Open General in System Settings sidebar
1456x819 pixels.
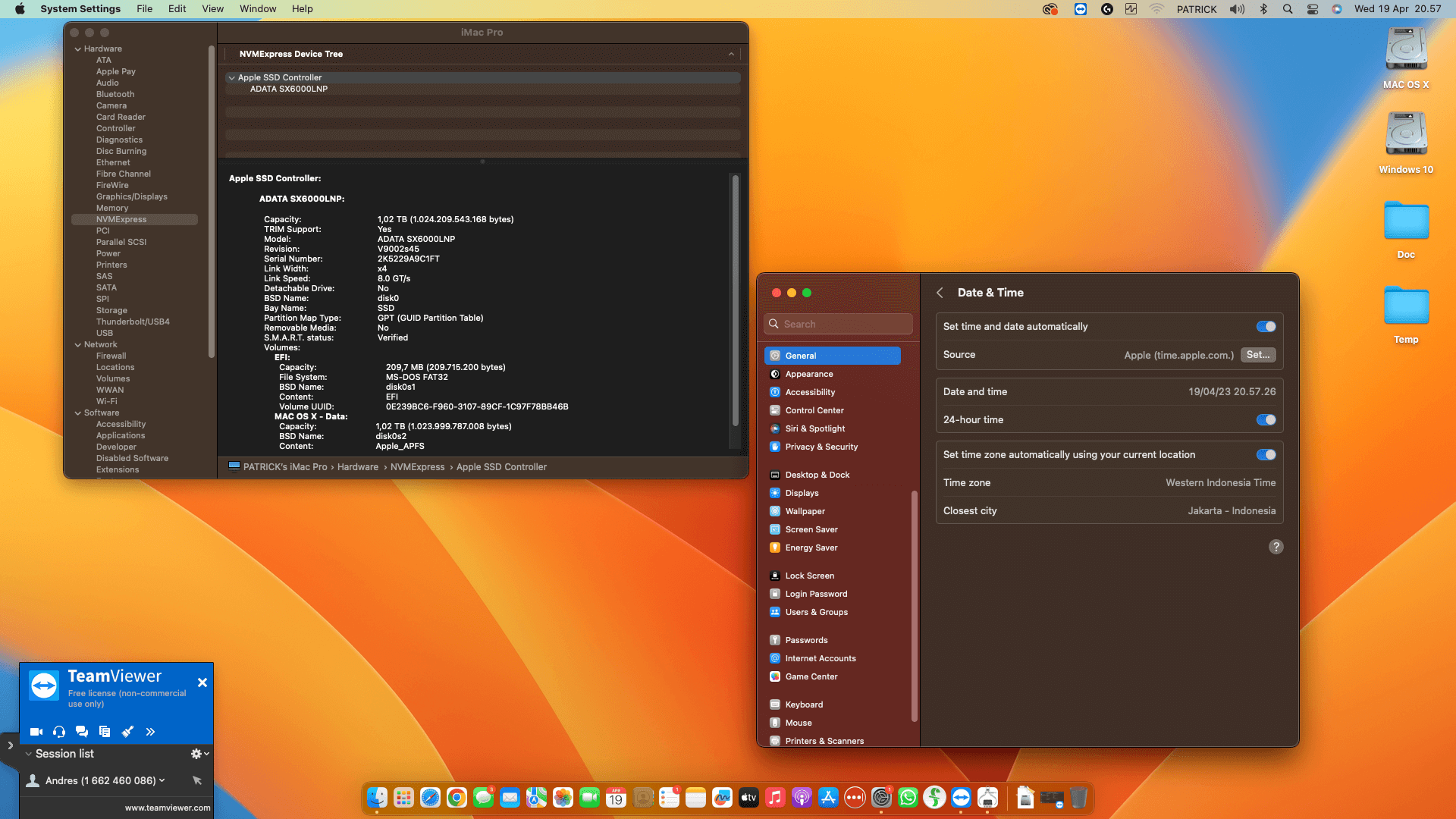click(833, 356)
